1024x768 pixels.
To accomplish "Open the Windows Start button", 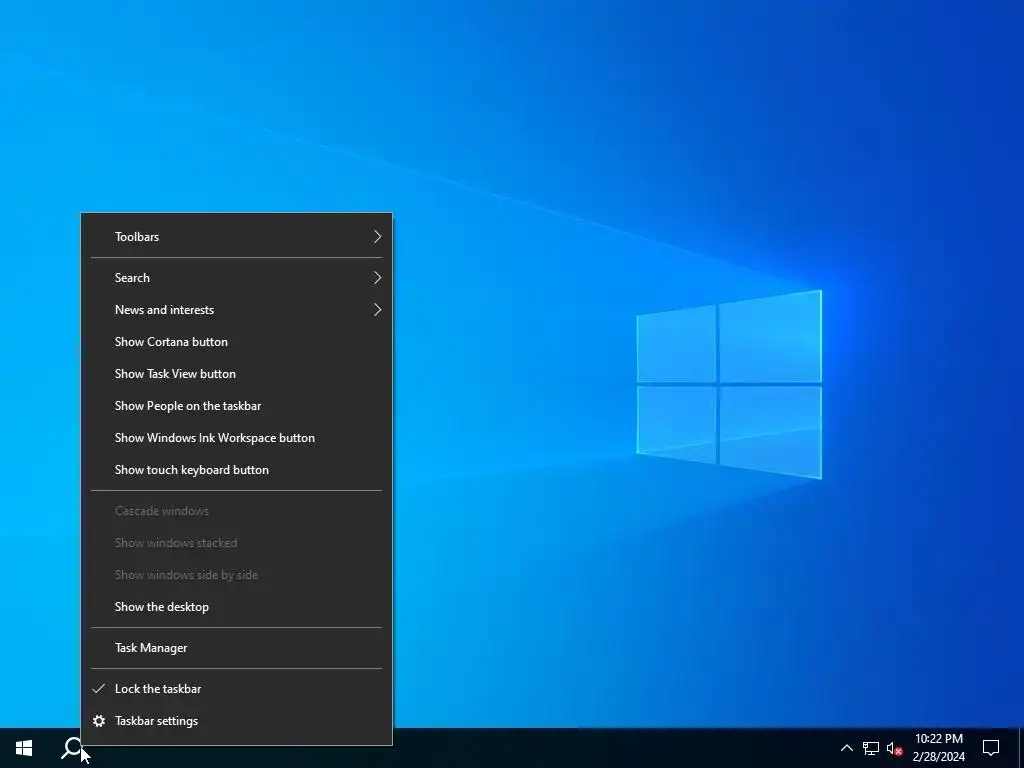I will click(24, 748).
